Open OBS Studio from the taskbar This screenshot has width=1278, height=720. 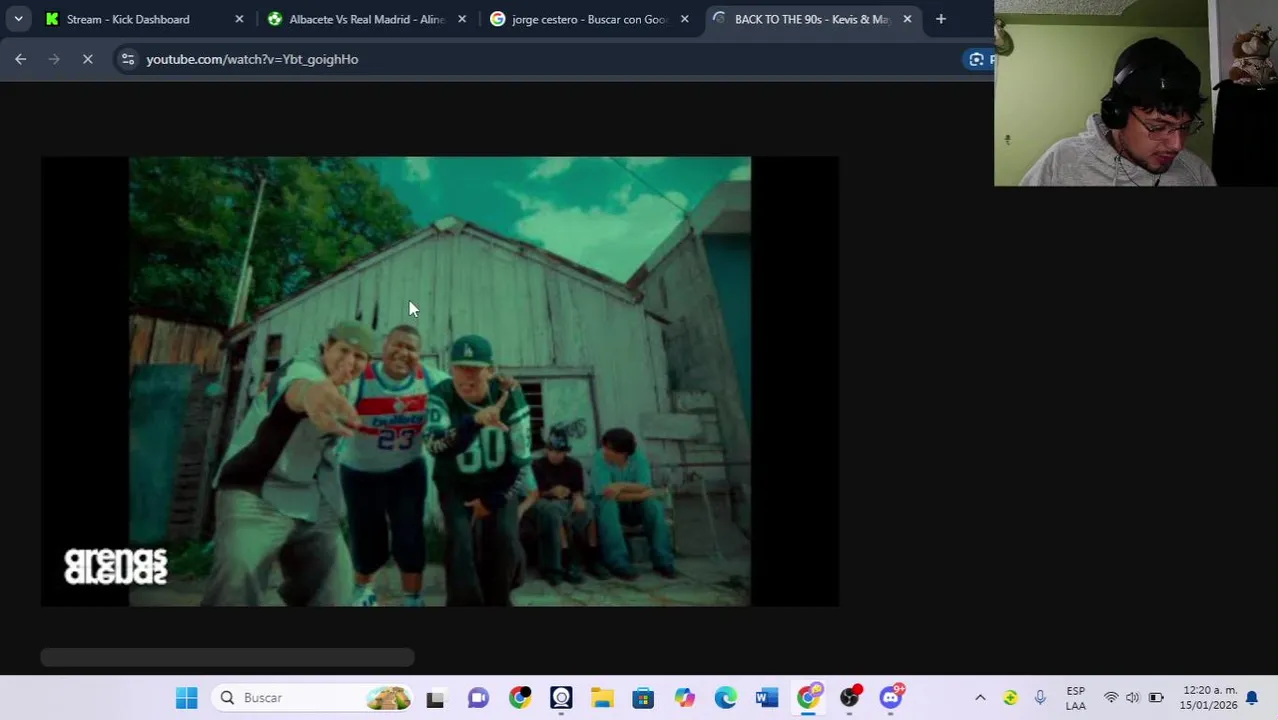tap(850, 697)
